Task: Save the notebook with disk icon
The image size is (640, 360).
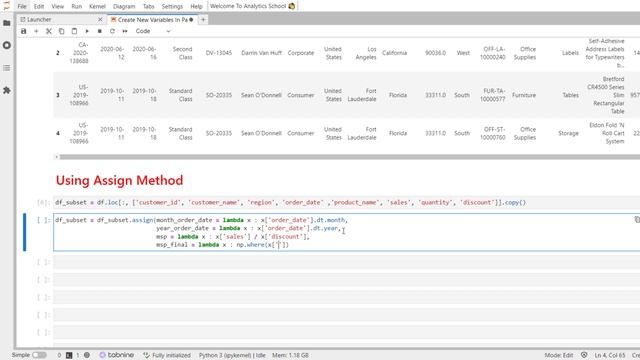Action: (24, 31)
